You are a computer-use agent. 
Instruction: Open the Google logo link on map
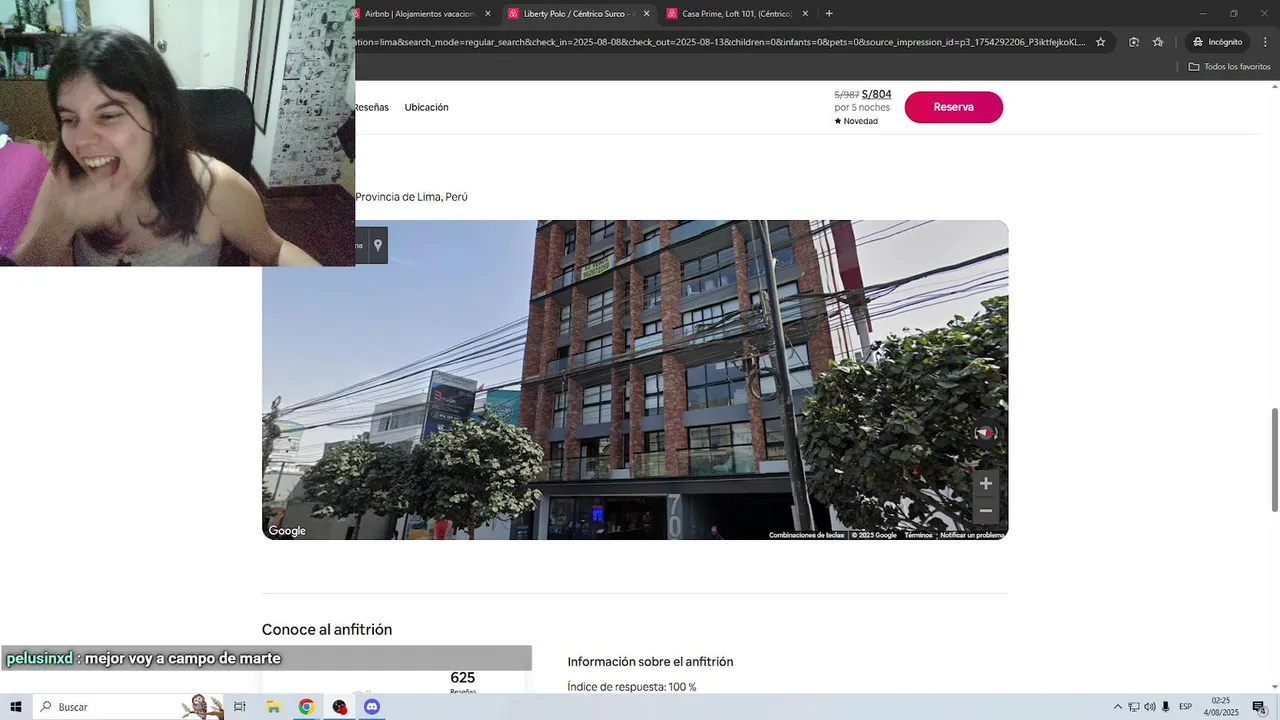tap(287, 531)
